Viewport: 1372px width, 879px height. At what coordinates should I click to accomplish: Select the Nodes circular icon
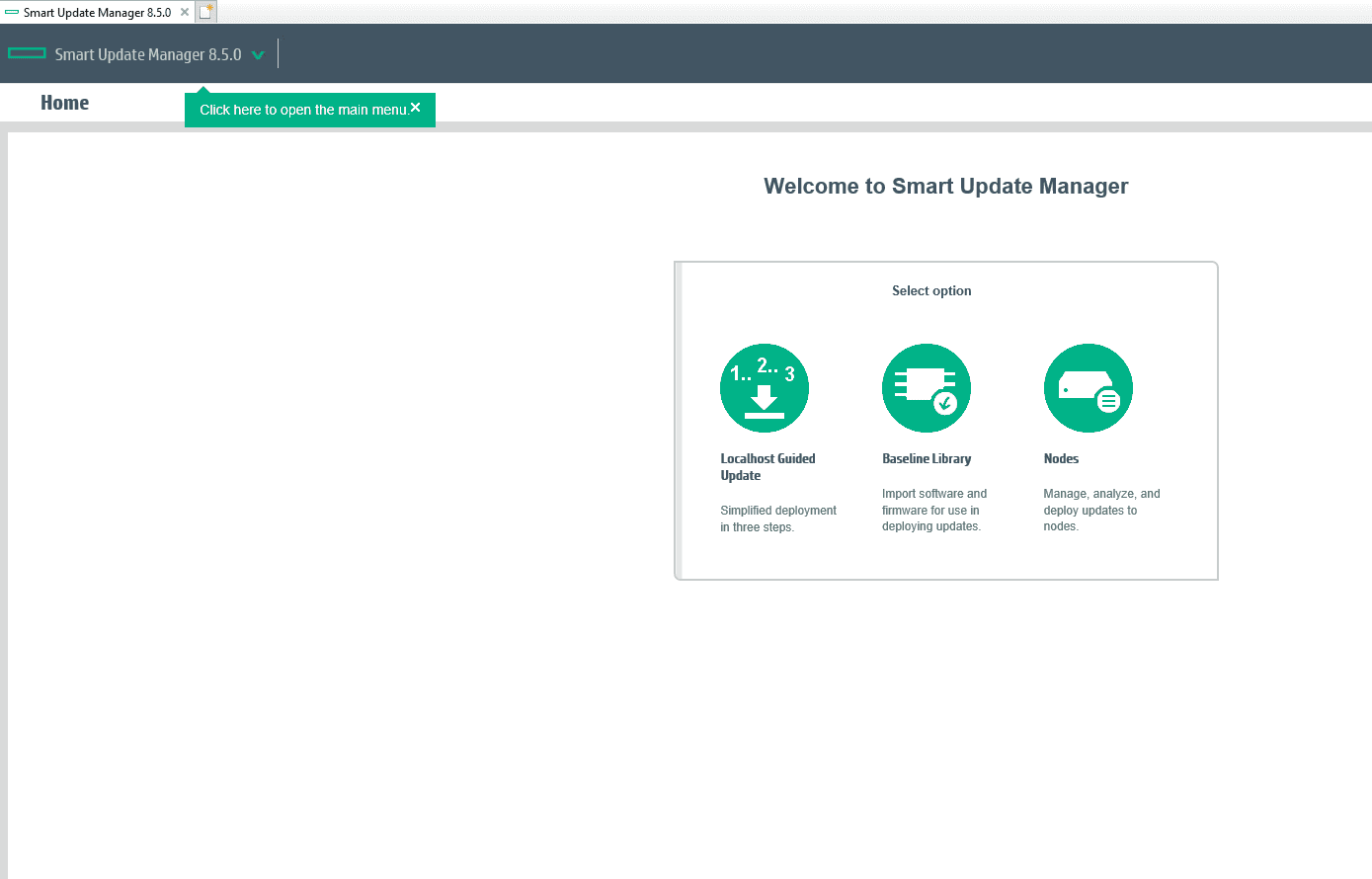point(1088,388)
